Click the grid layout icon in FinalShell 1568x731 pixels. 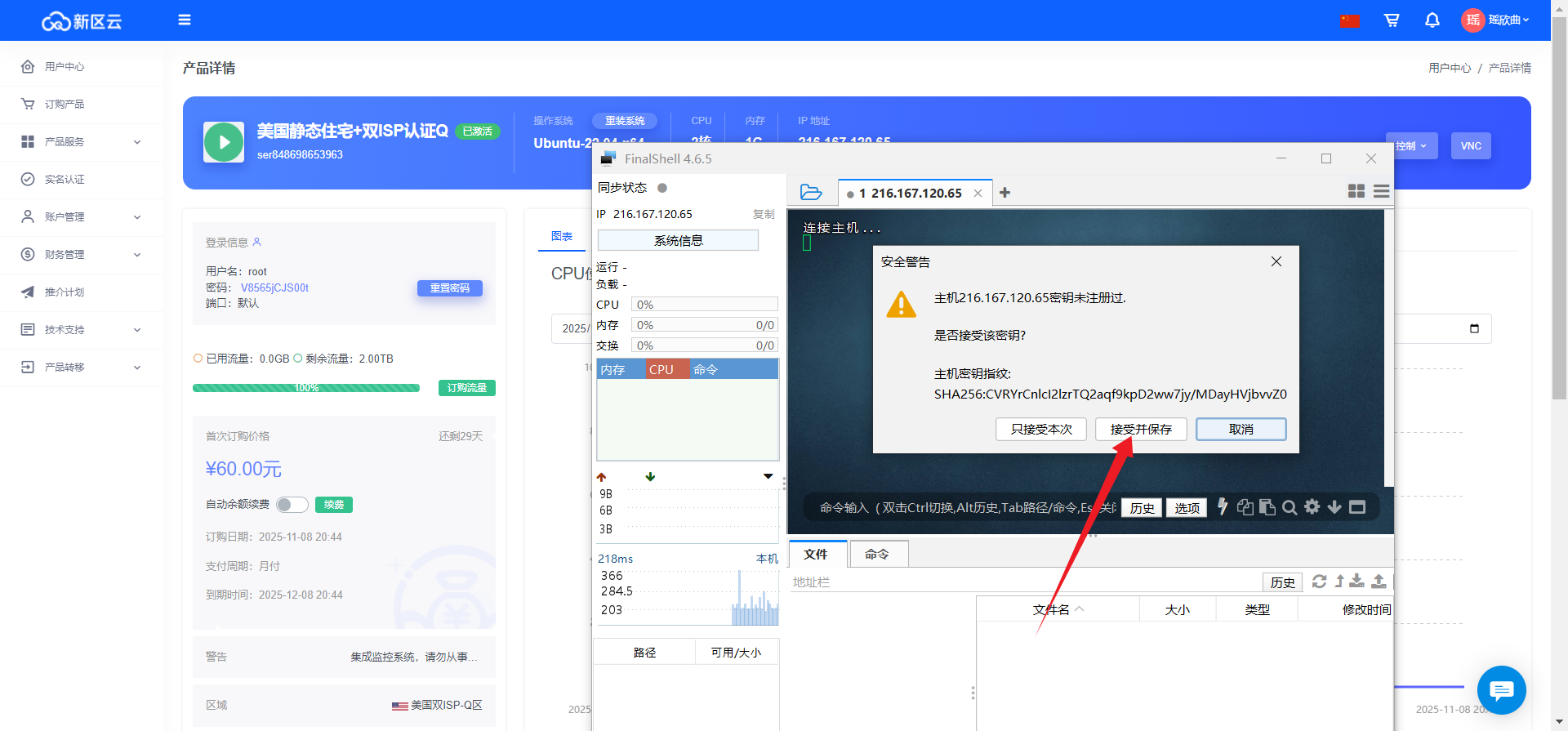pos(1356,191)
